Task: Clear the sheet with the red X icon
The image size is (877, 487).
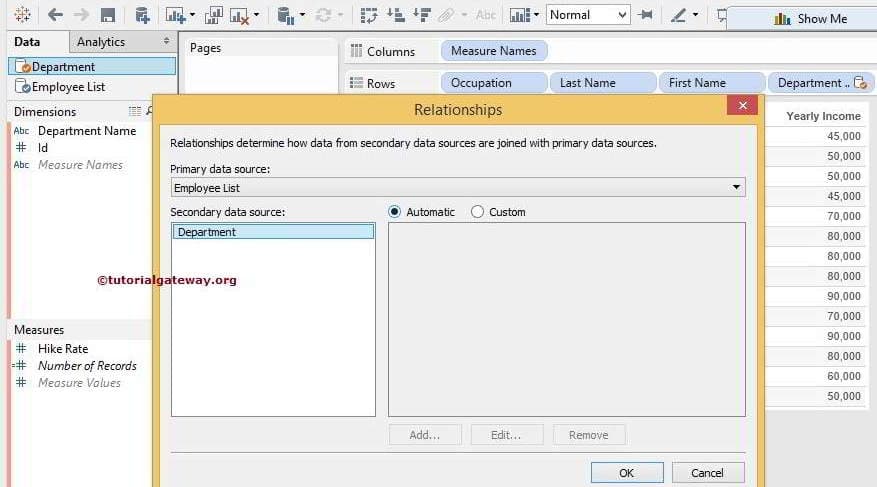Action: coord(239,16)
